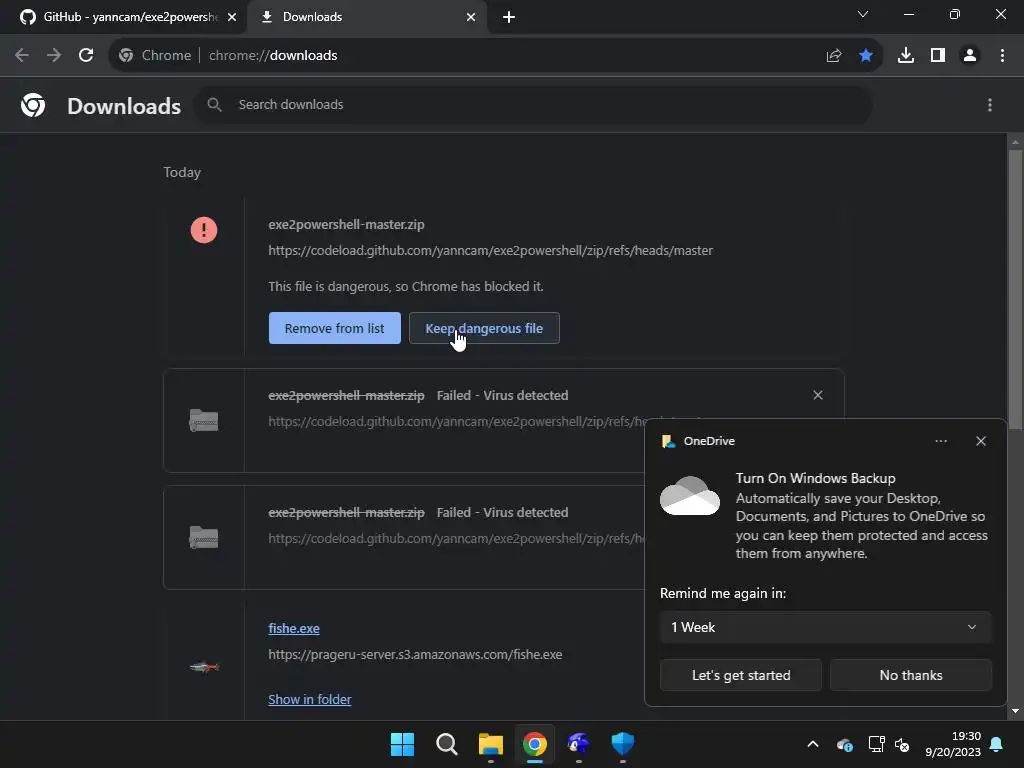This screenshot has height=768, width=1024.
Task: Close the Downloads tab
Action: point(471,17)
